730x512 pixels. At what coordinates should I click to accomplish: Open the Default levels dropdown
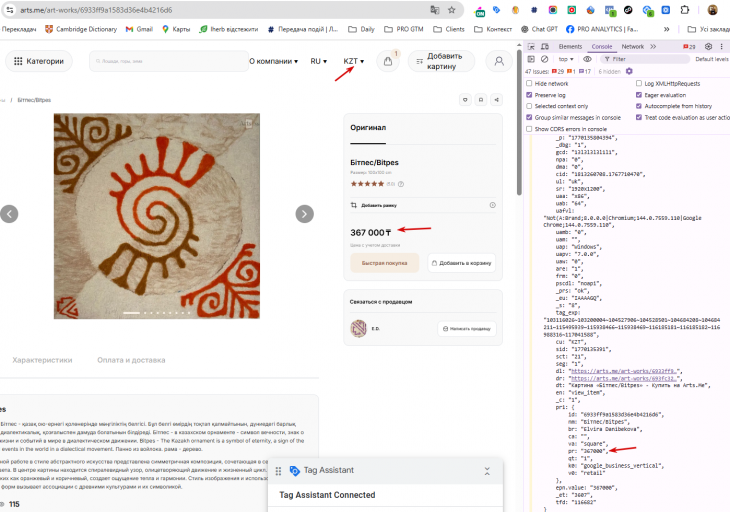point(712,59)
